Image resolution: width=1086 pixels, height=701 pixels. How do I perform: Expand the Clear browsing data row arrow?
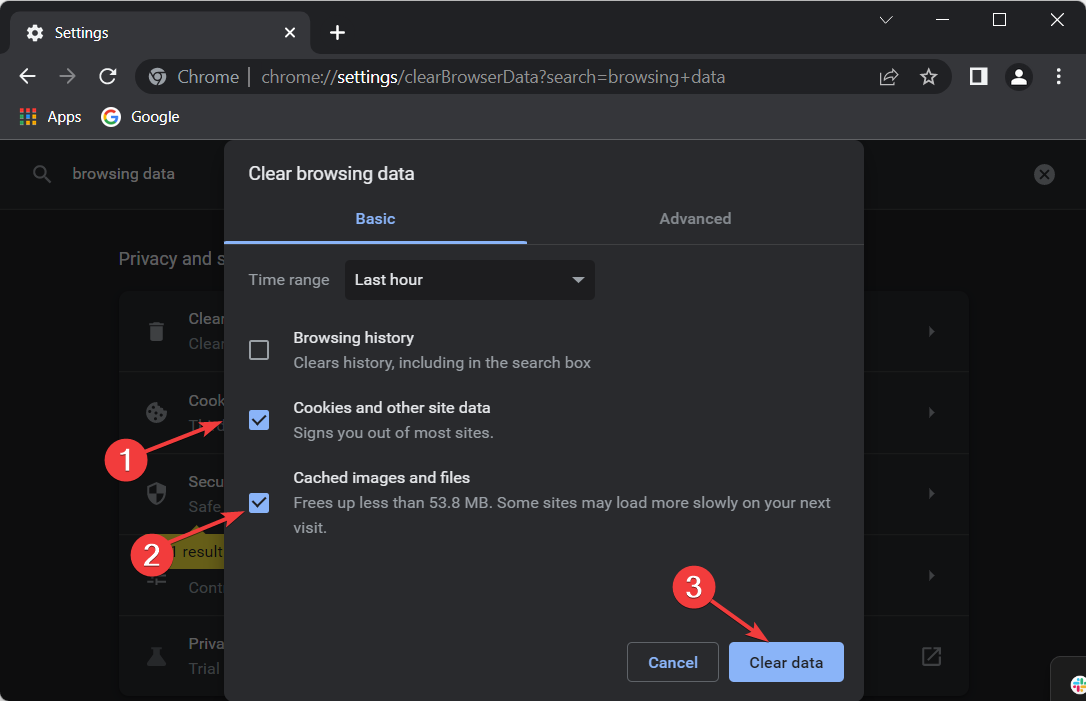(932, 331)
